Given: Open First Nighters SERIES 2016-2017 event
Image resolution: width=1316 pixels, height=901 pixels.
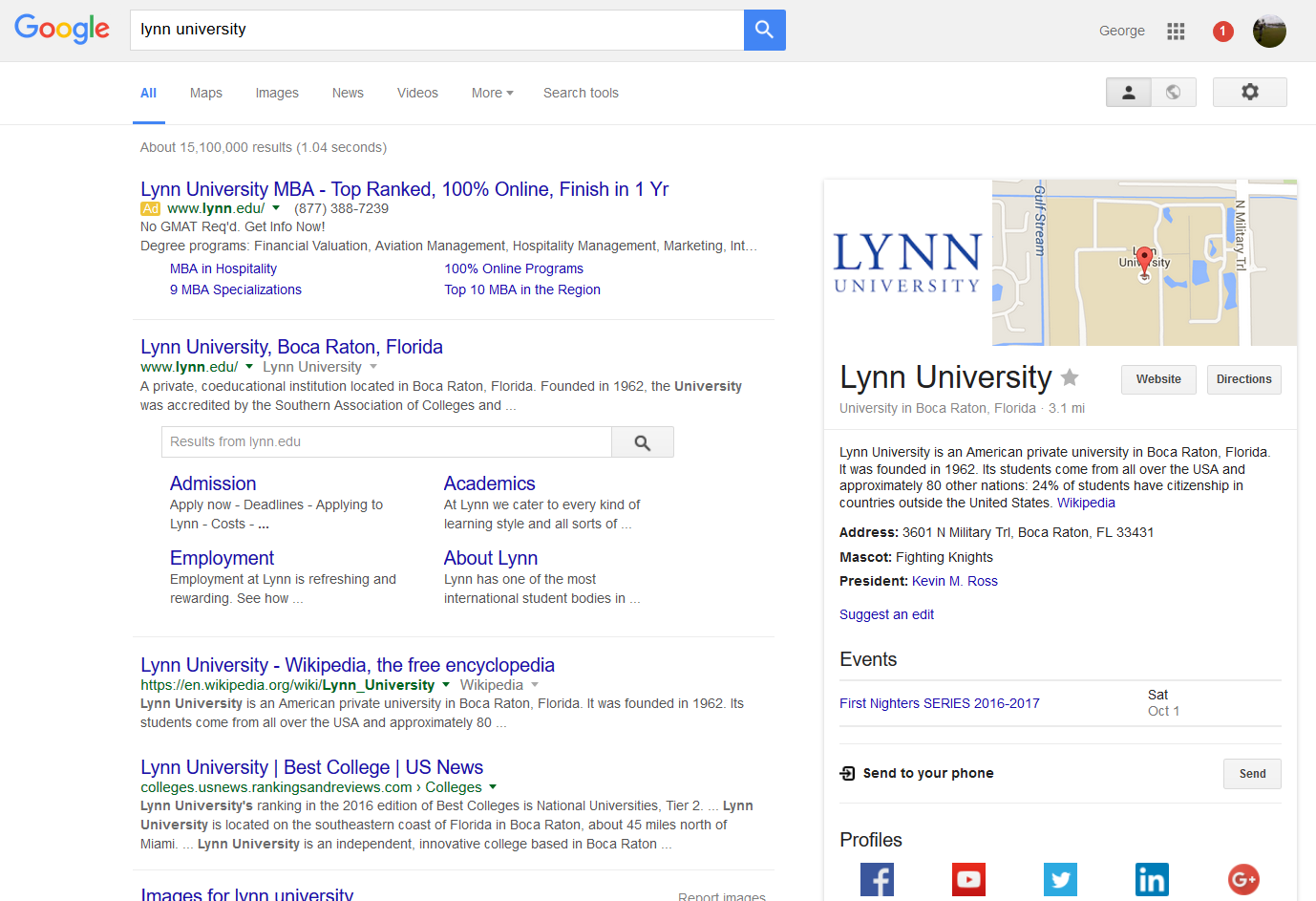Looking at the screenshot, I should 940,703.
